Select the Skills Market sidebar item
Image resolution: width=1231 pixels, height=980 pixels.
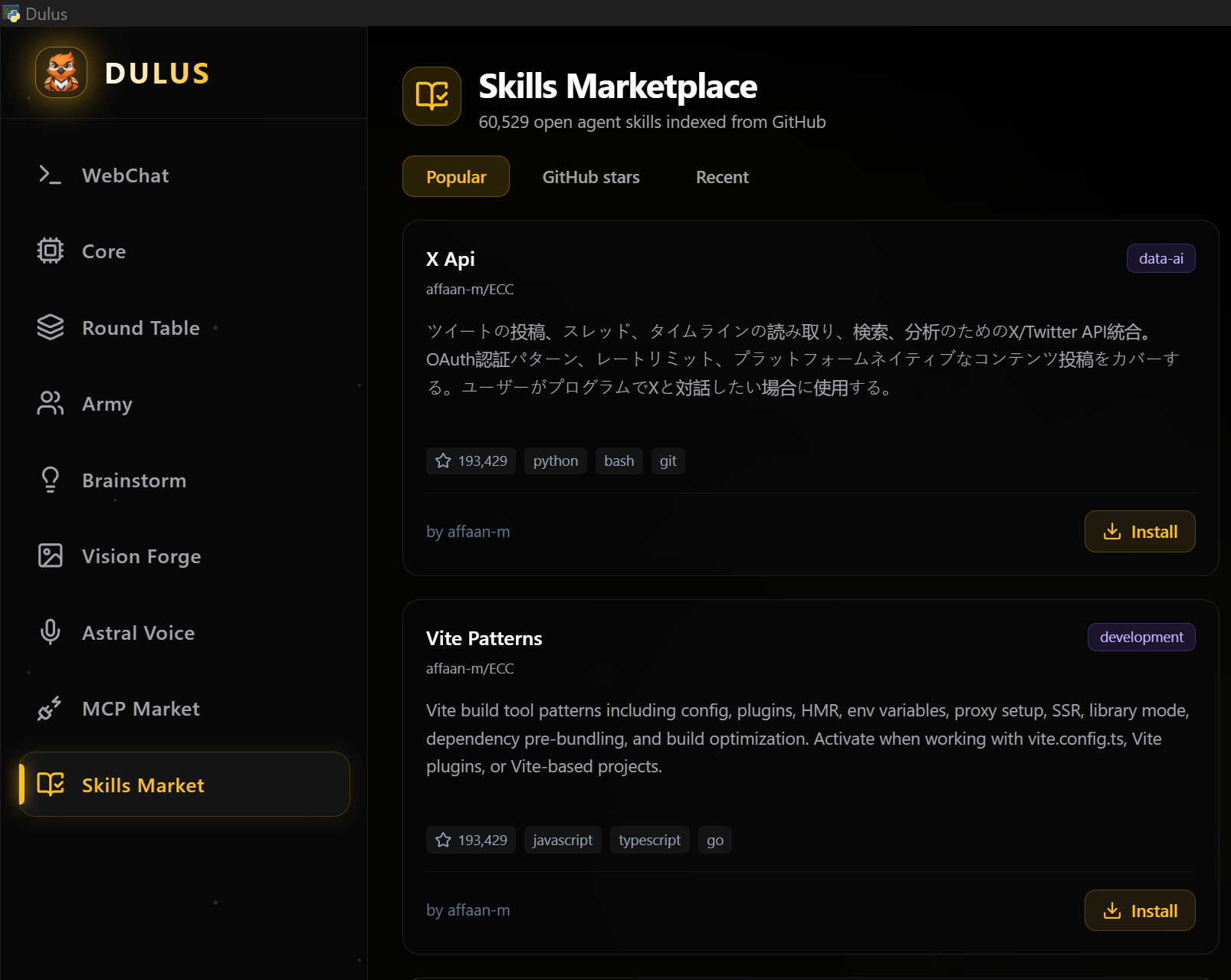pos(184,785)
